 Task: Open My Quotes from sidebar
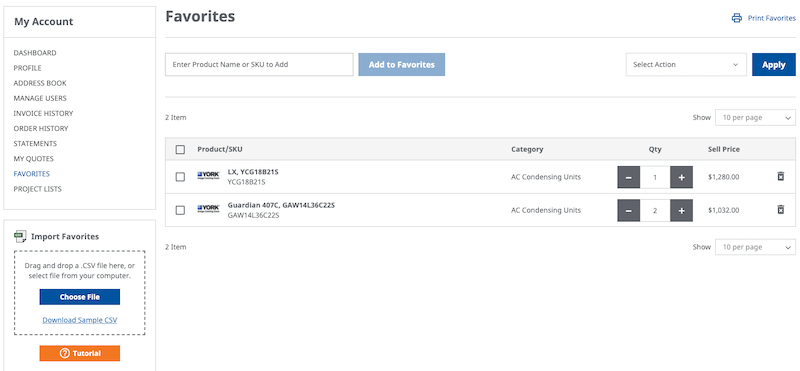click(x=34, y=159)
